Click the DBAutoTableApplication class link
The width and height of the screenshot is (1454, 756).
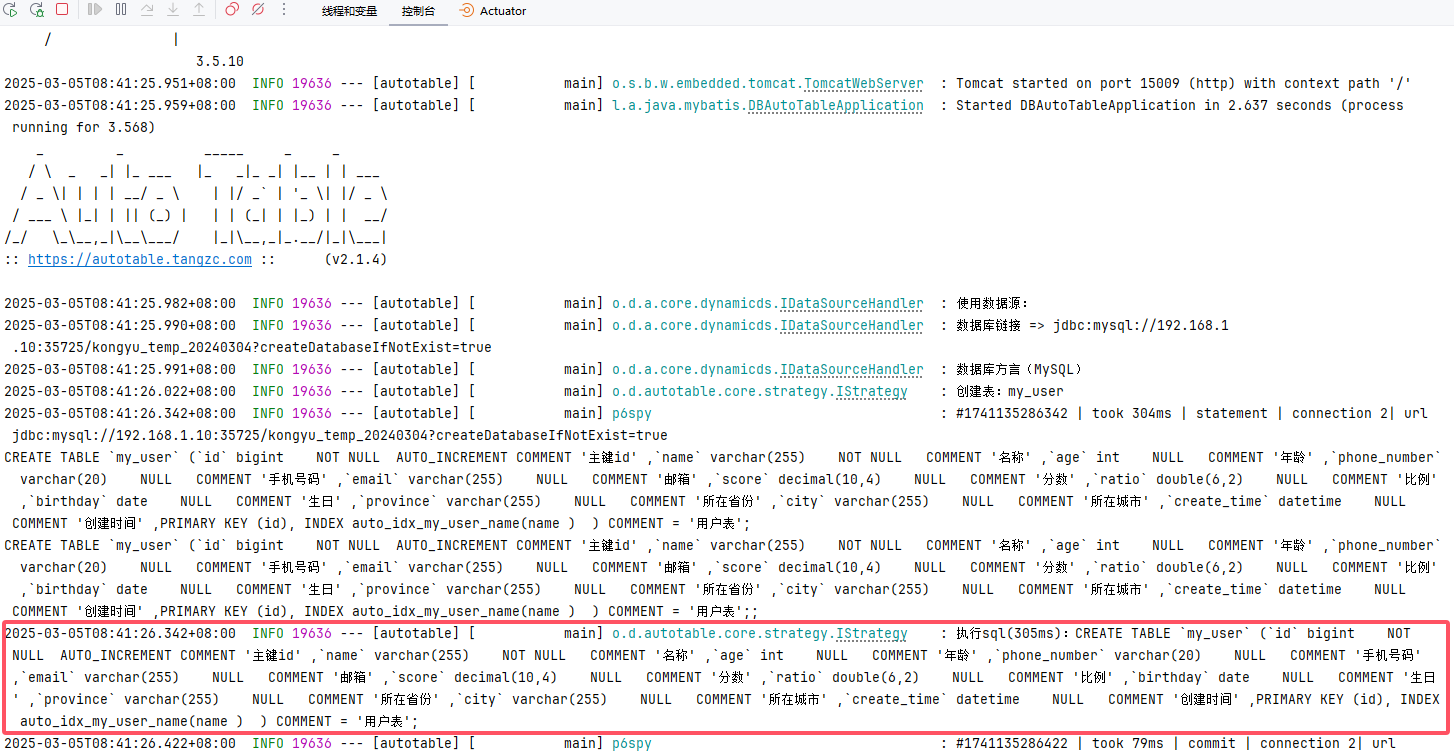click(835, 105)
